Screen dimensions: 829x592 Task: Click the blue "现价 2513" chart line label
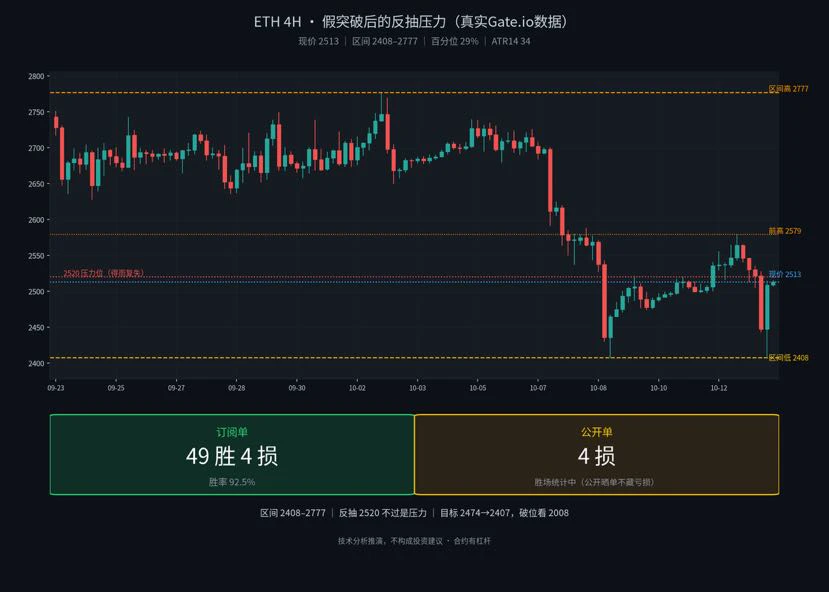click(x=785, y=274)
